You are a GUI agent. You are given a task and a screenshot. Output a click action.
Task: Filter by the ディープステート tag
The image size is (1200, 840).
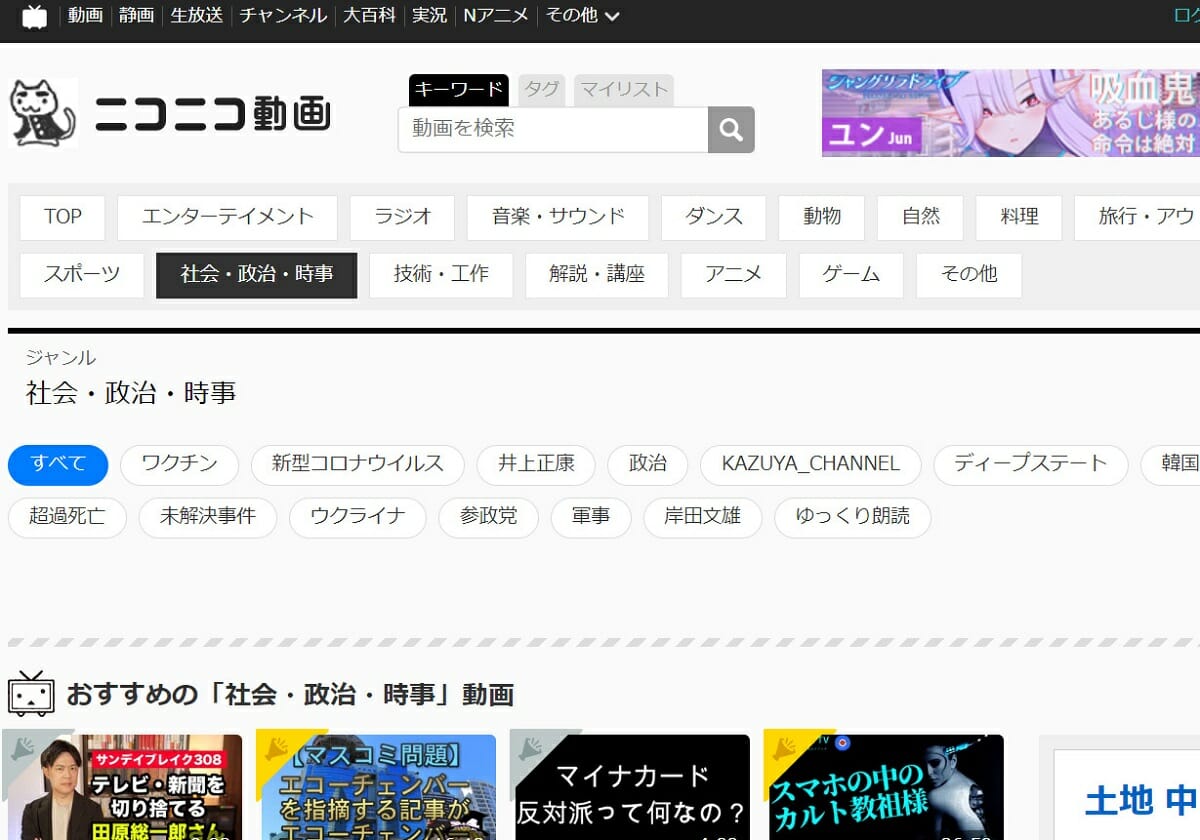1031,465
